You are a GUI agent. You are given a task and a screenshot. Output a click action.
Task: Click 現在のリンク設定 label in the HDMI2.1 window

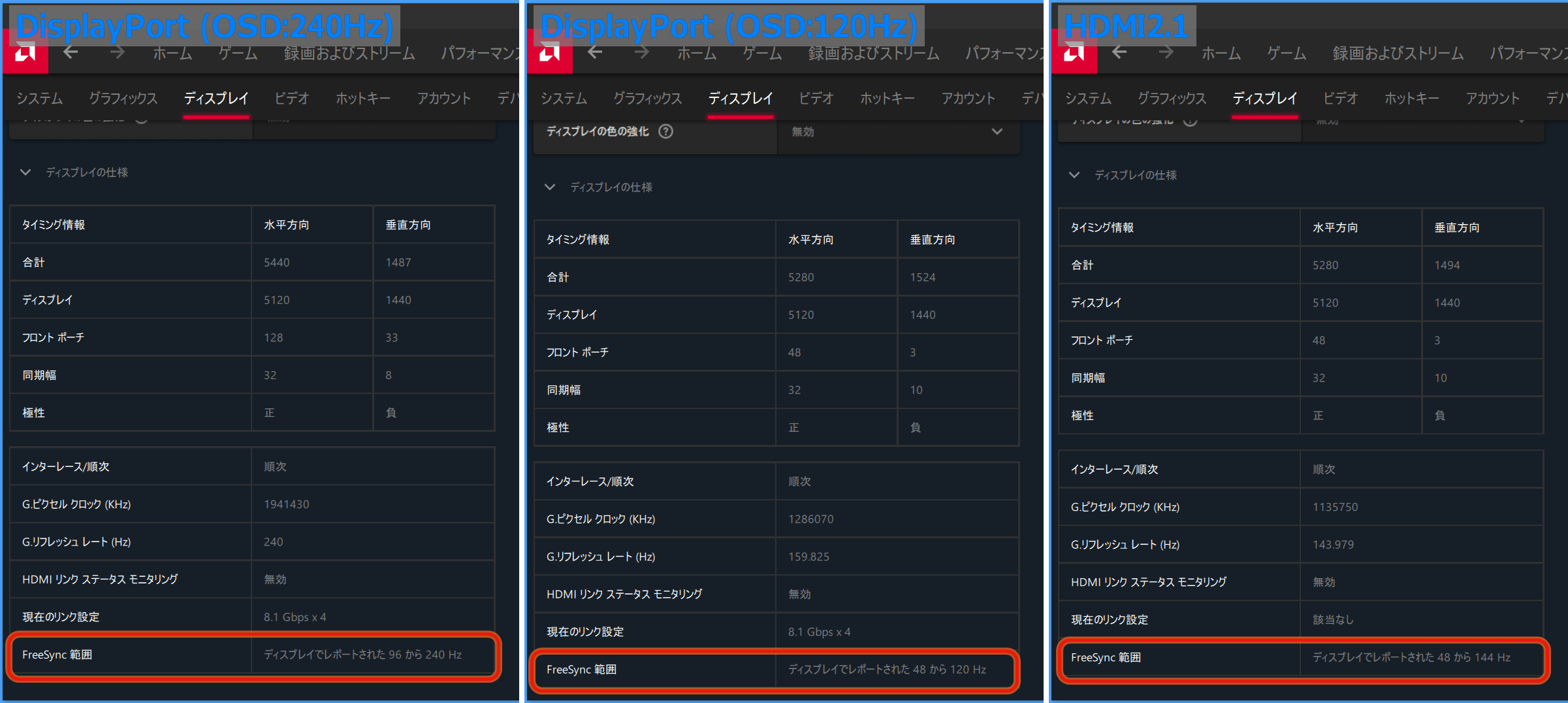[1110, 619]
